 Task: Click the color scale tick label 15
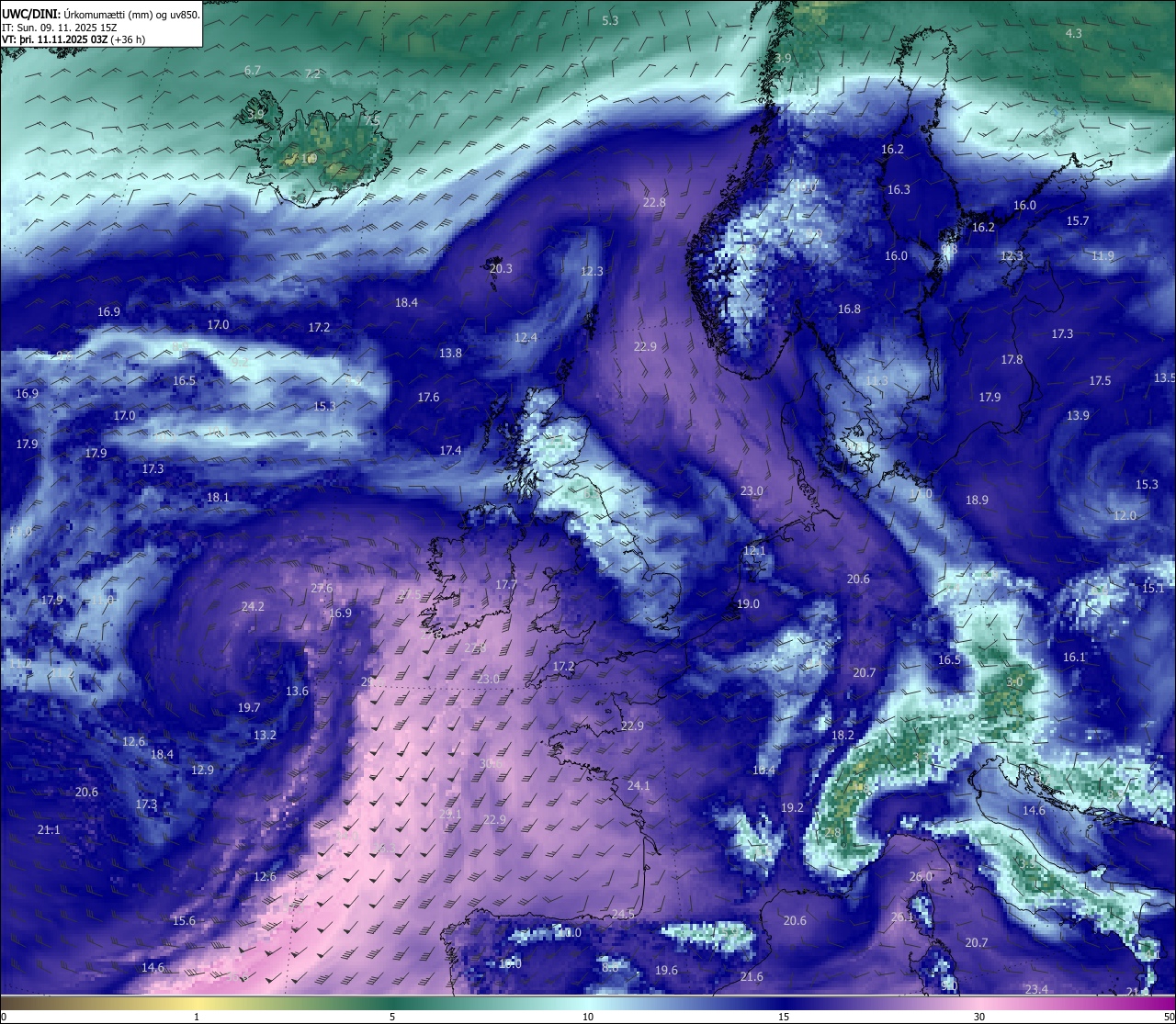(x=784, y=1016)
